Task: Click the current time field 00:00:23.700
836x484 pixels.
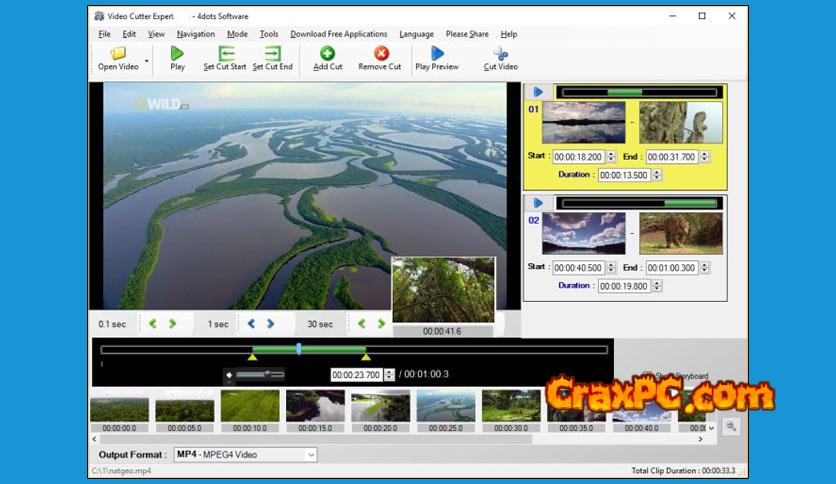Action: (356, 375)
